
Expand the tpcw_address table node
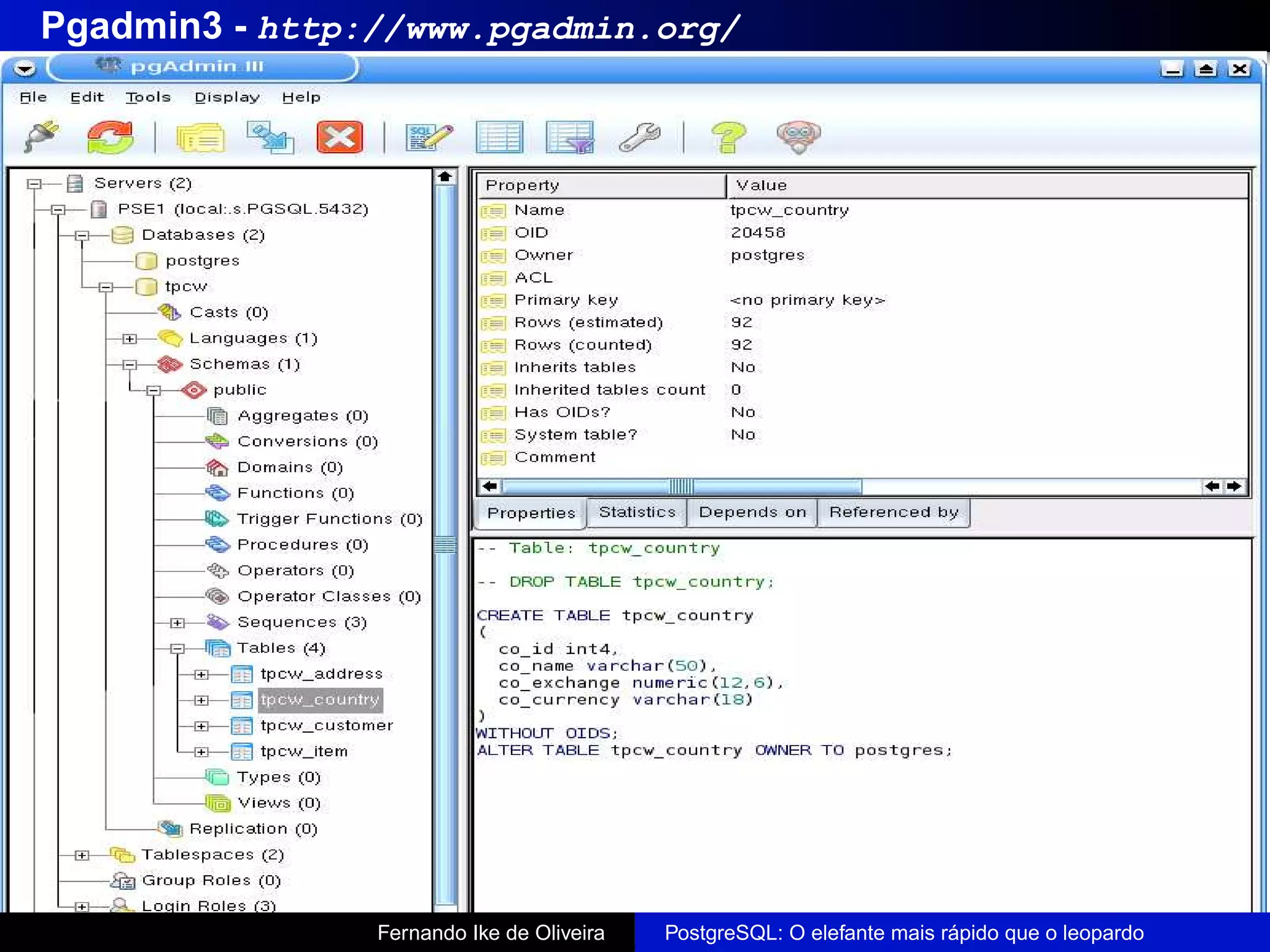pos(201,674)
